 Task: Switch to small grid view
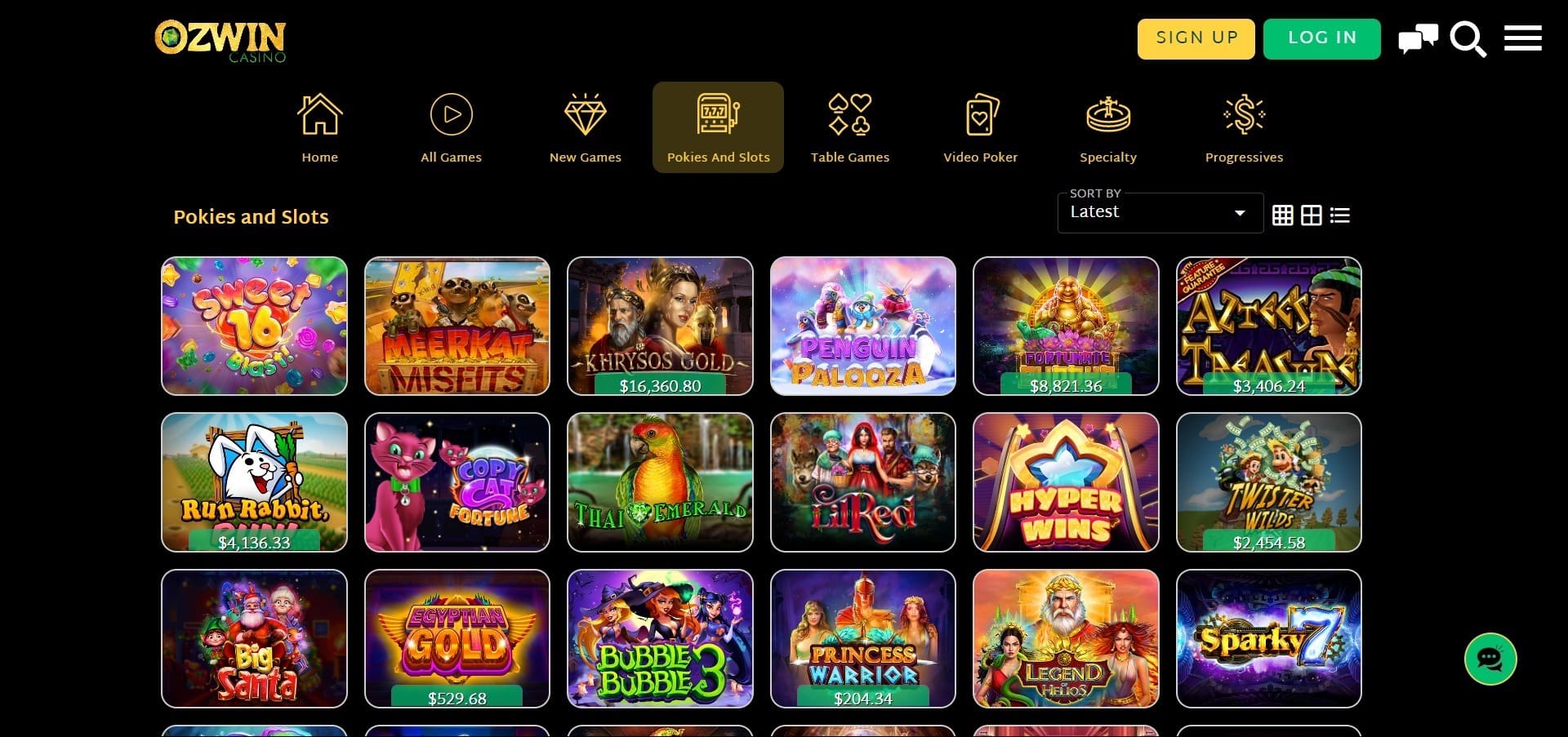coord(1283,215)
